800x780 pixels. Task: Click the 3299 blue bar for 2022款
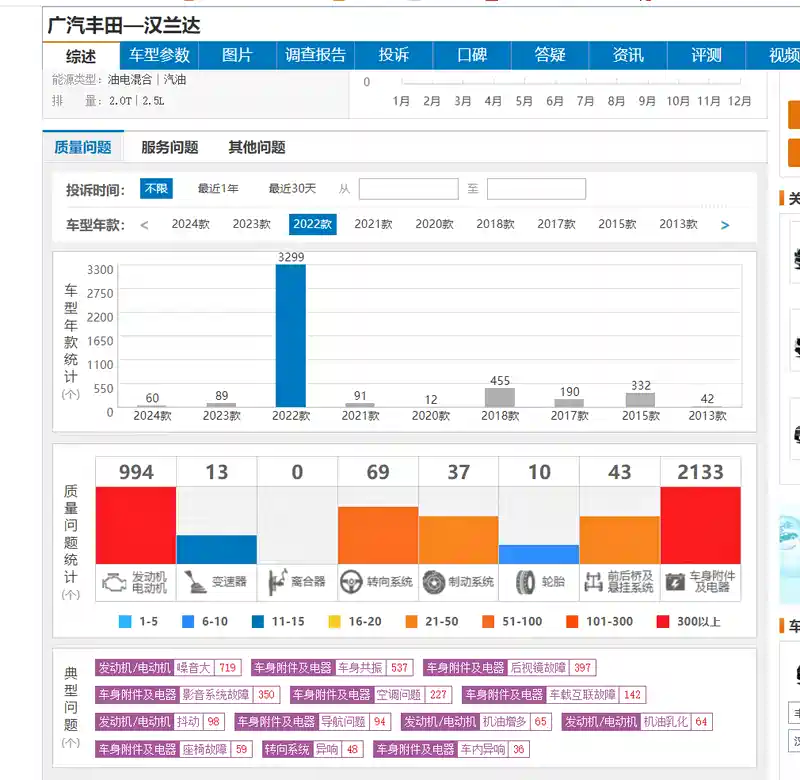291,336
